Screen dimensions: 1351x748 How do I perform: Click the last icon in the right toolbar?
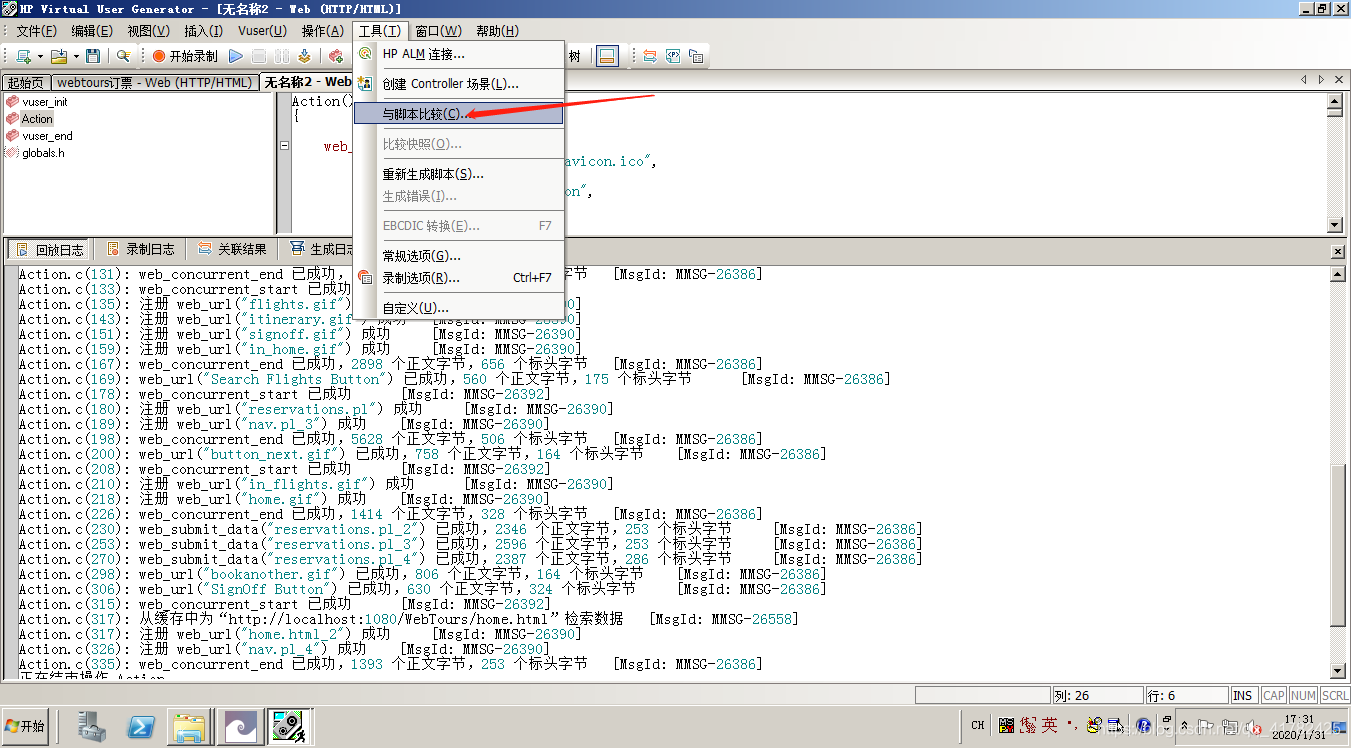point(696,56)
